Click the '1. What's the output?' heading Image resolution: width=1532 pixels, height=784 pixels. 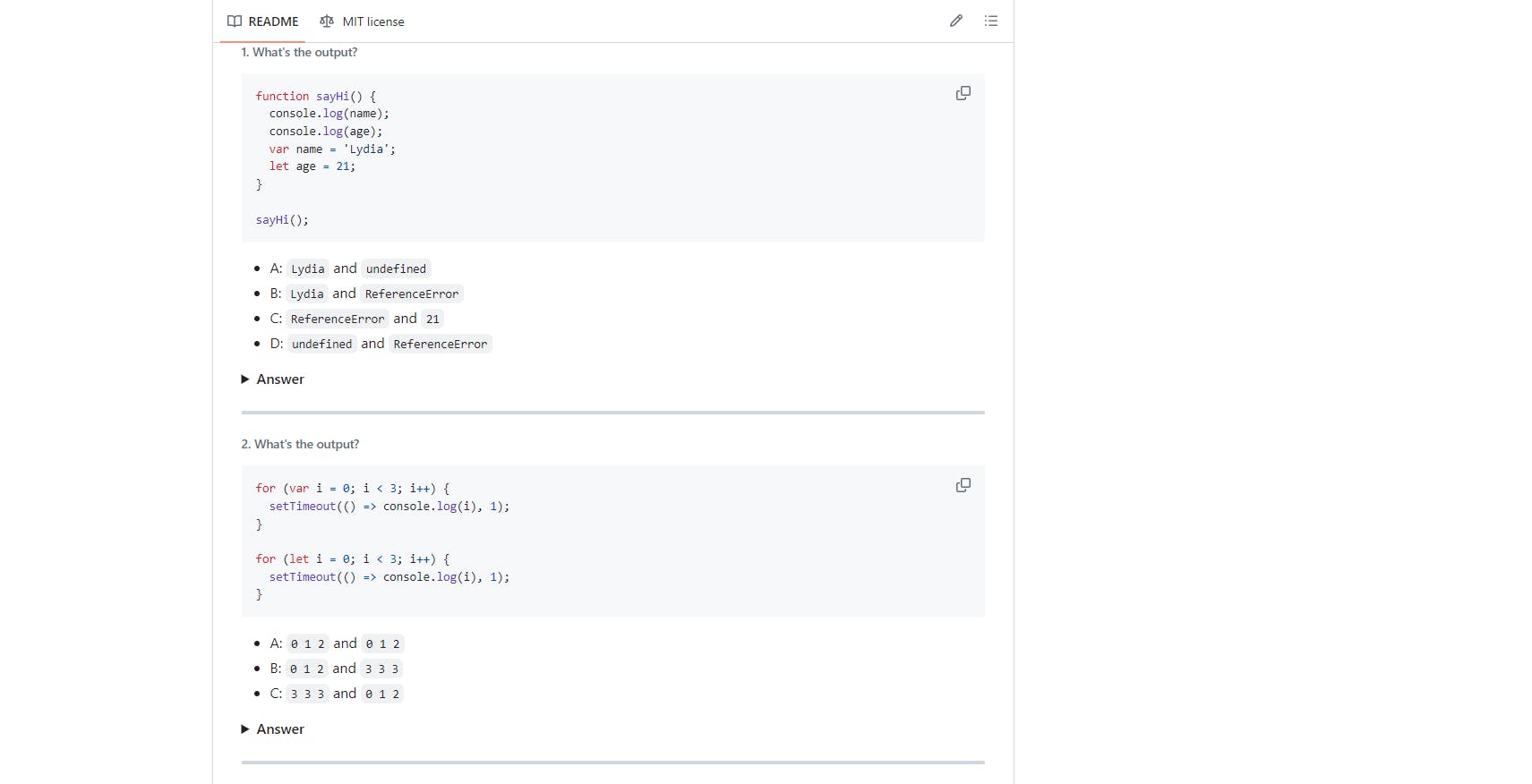(299, 53)
